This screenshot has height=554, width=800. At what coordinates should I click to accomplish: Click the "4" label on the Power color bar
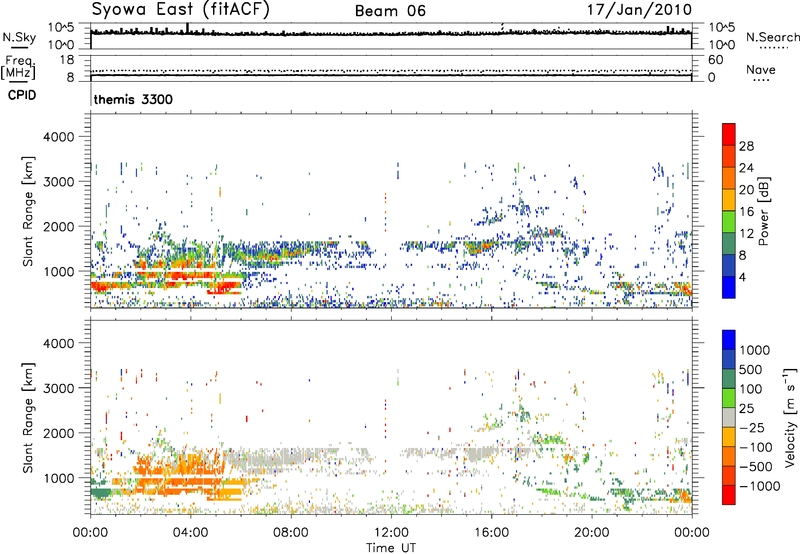click(x=743, y=277)
